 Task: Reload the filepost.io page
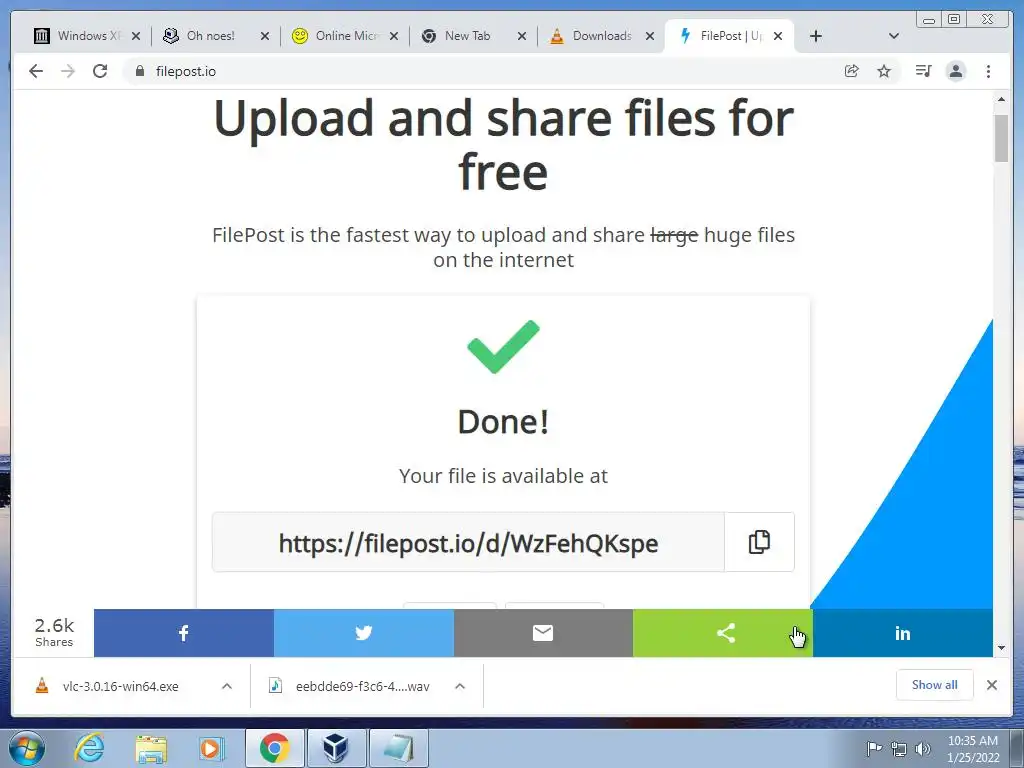[100, 71]
